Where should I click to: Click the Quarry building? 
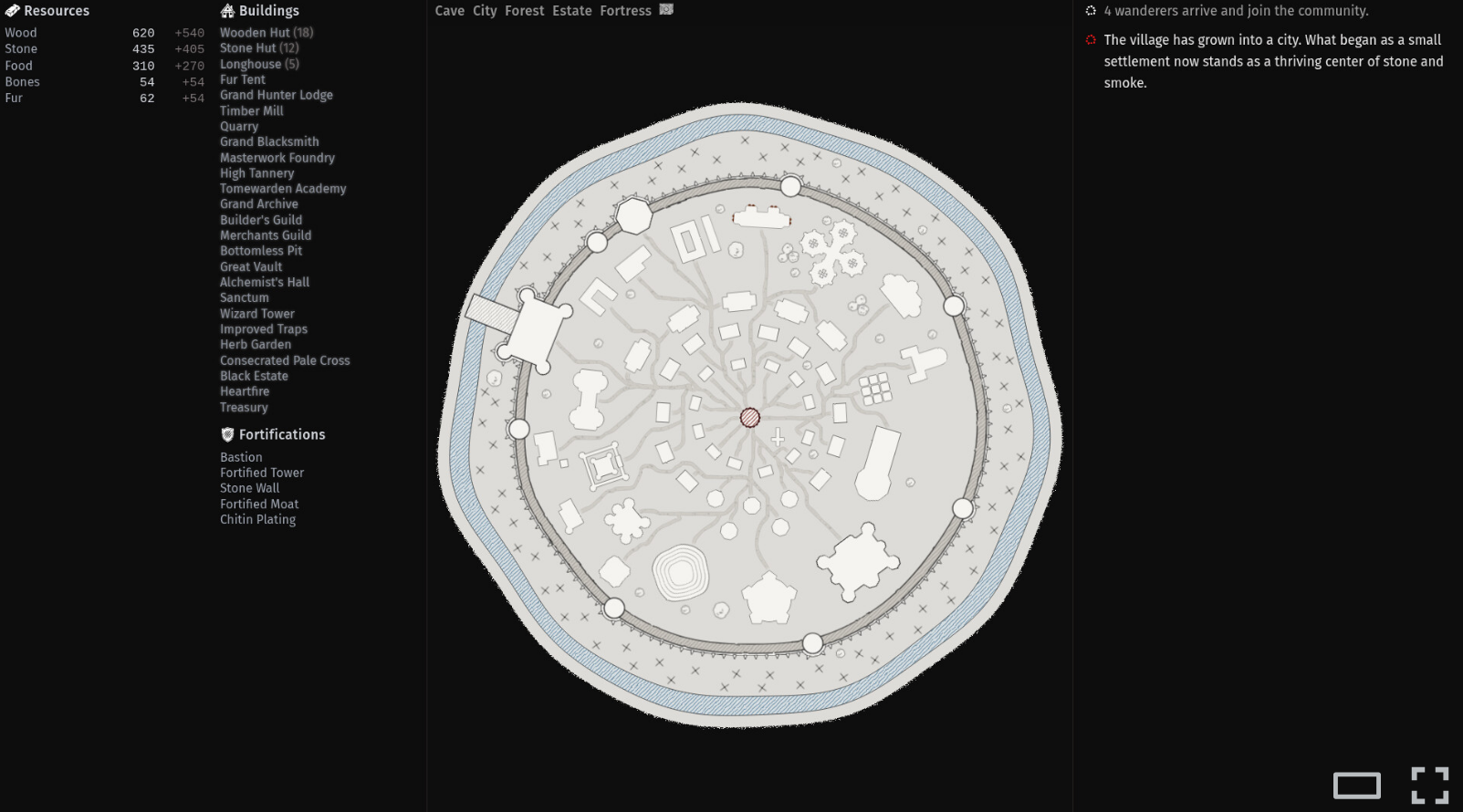[239, 126]
